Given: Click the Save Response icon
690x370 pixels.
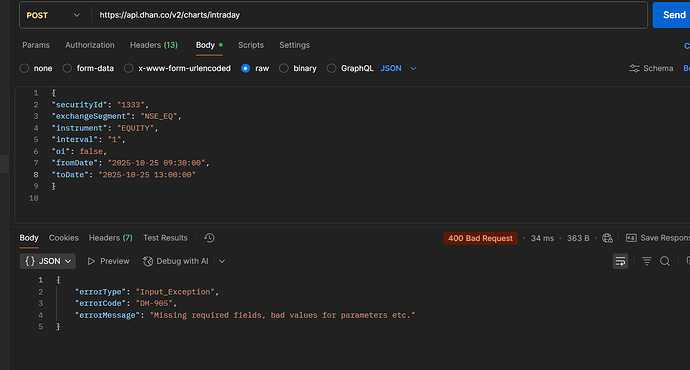Looking at the screenshot, I should [x=631, y=238].
